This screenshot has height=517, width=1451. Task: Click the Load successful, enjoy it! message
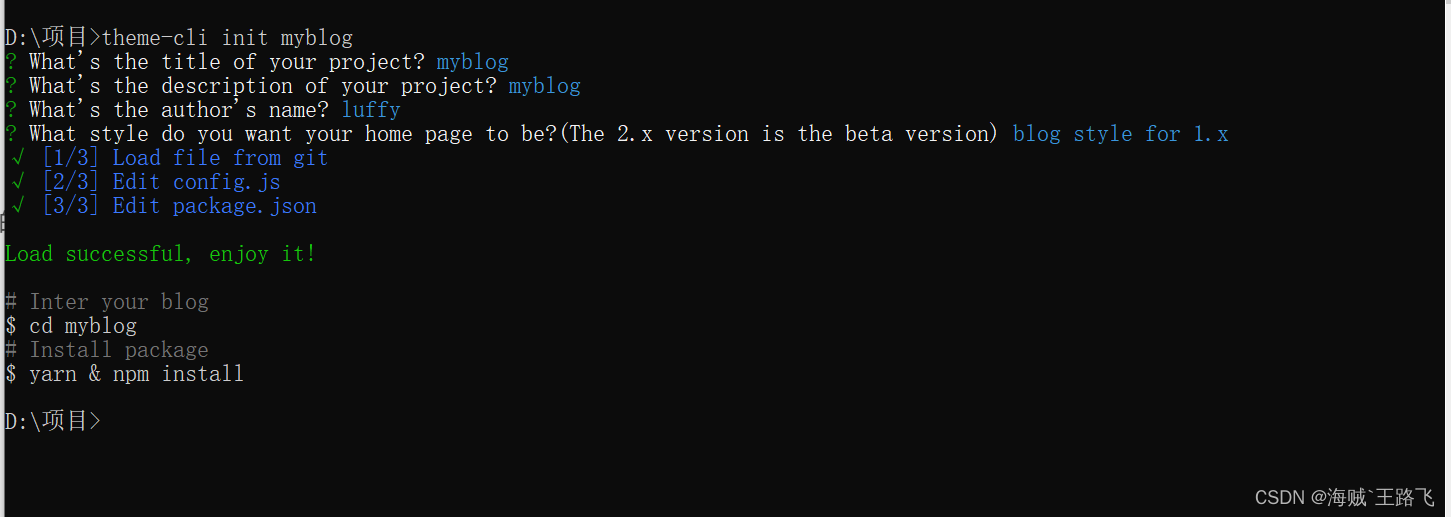click(x=160, y=254)
